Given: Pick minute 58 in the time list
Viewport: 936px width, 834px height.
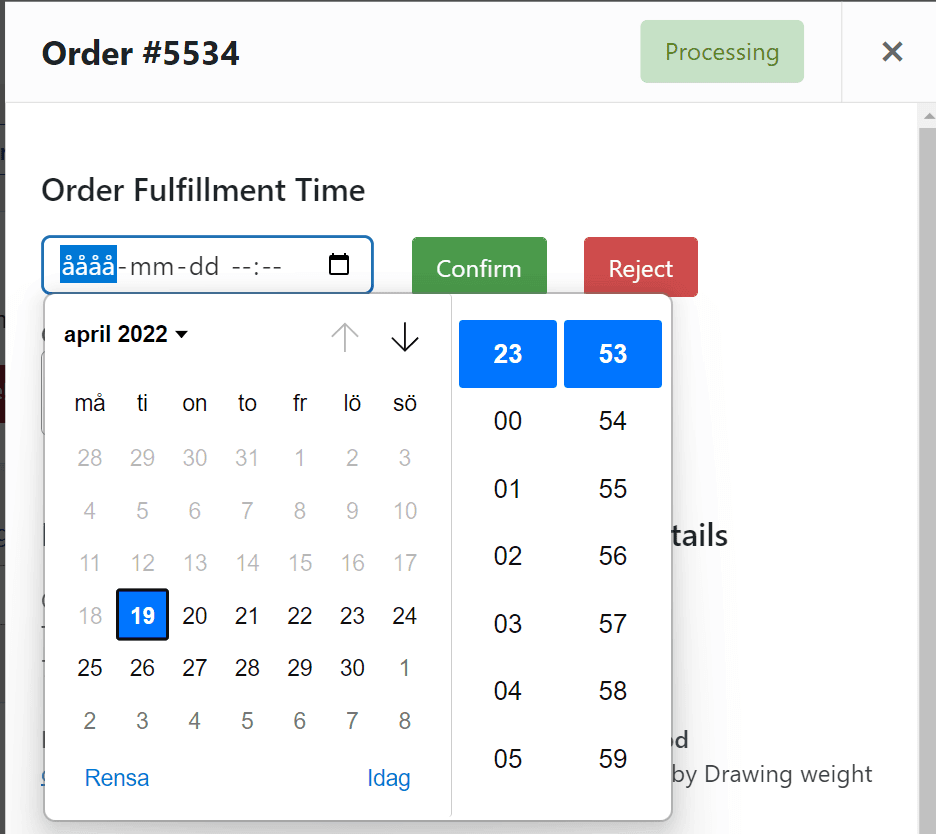Looking at the screenshot, I should (613, 691).
